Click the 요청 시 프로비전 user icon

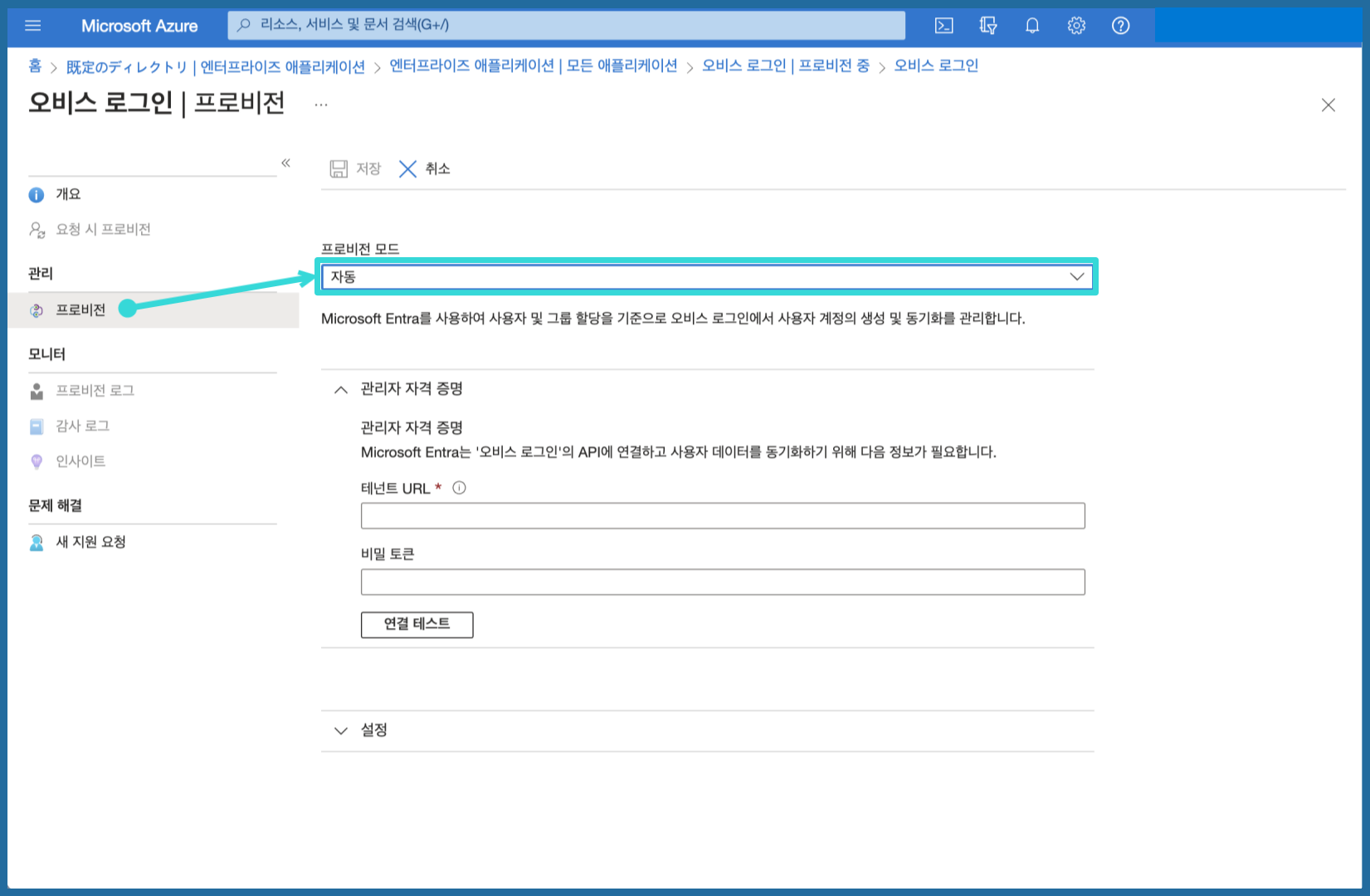[x=37, y=230]
